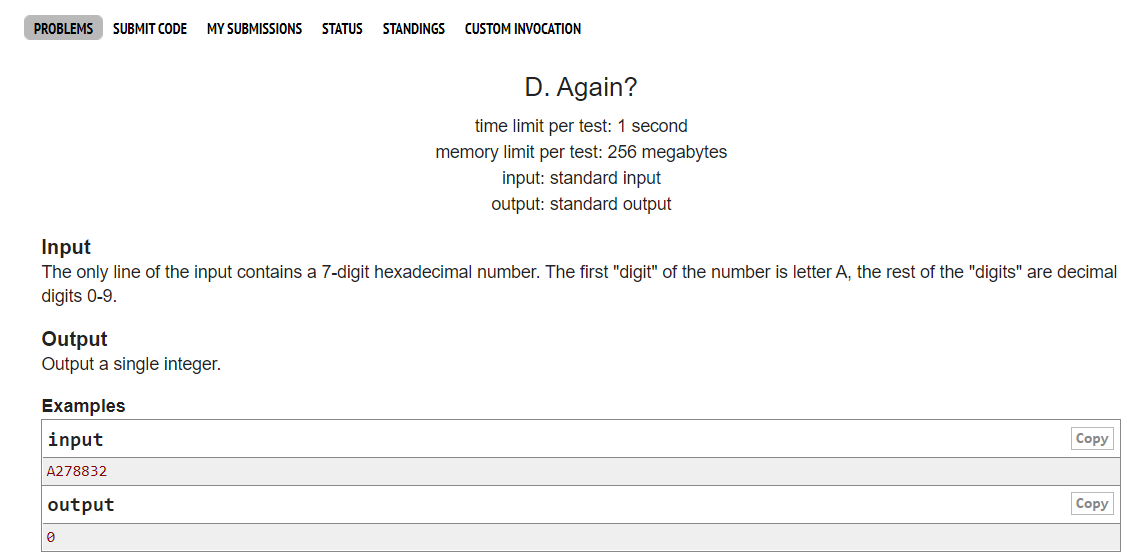This screenshot has height=559, width=1135.
Task: Click the memory limit per test line
Action: click(x=581, y=152)
